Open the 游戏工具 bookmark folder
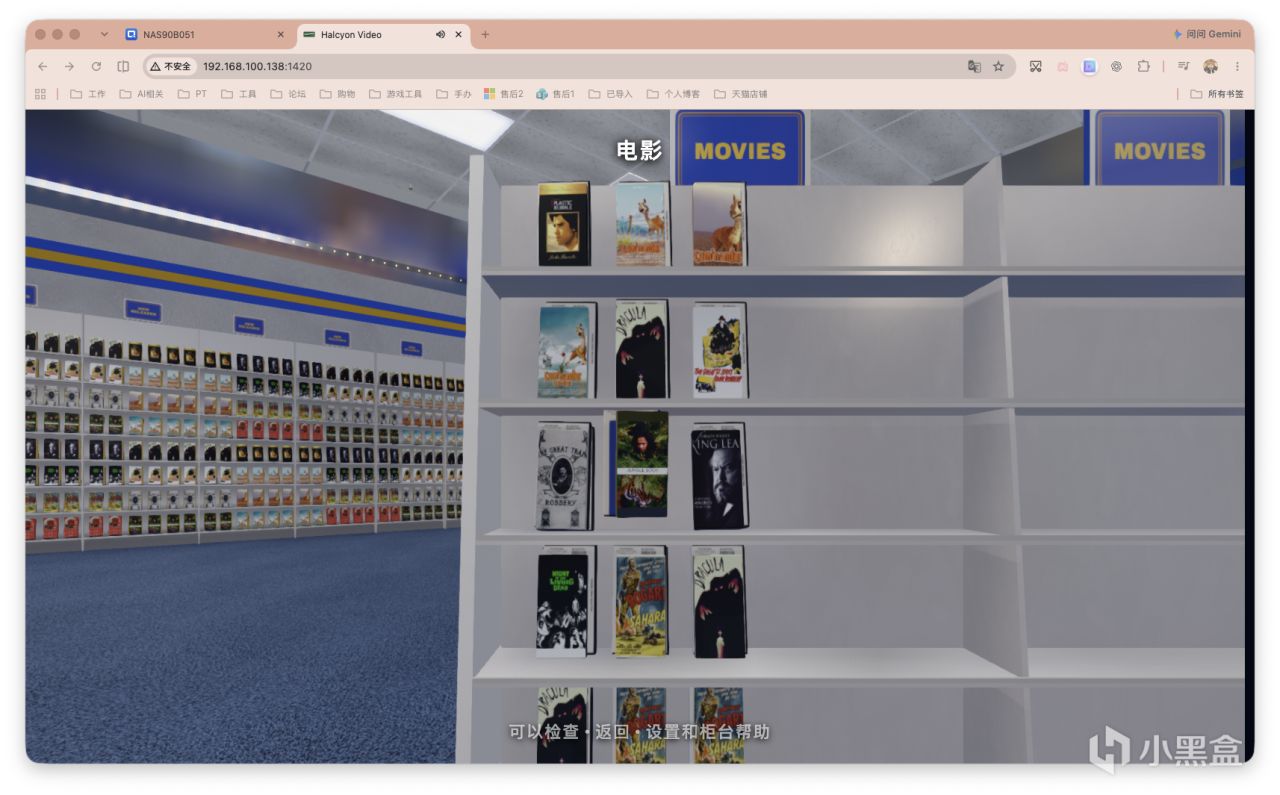 pos(395,94)
